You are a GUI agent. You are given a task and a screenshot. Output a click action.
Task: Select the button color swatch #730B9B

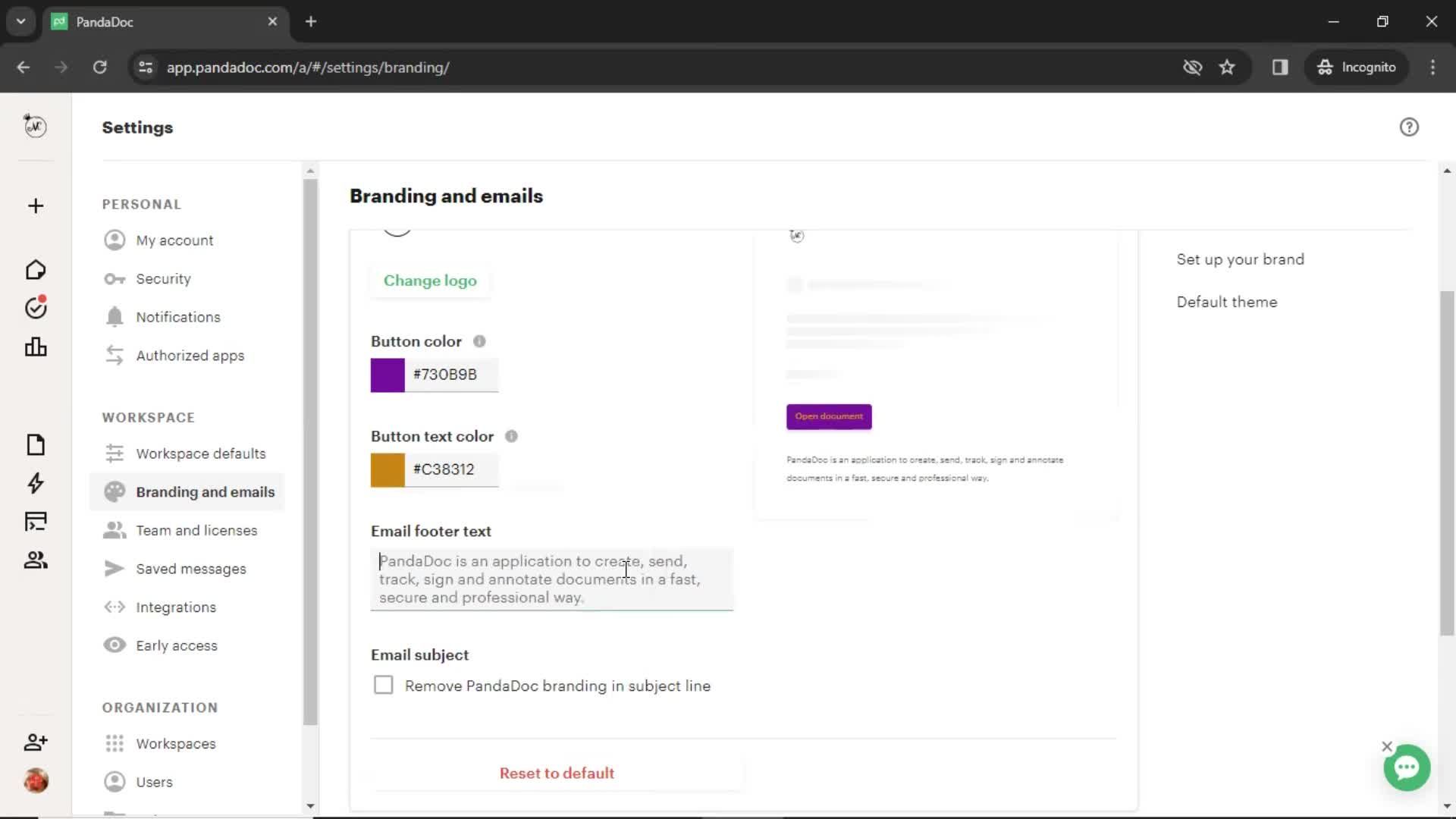click(x=387, y=373)
